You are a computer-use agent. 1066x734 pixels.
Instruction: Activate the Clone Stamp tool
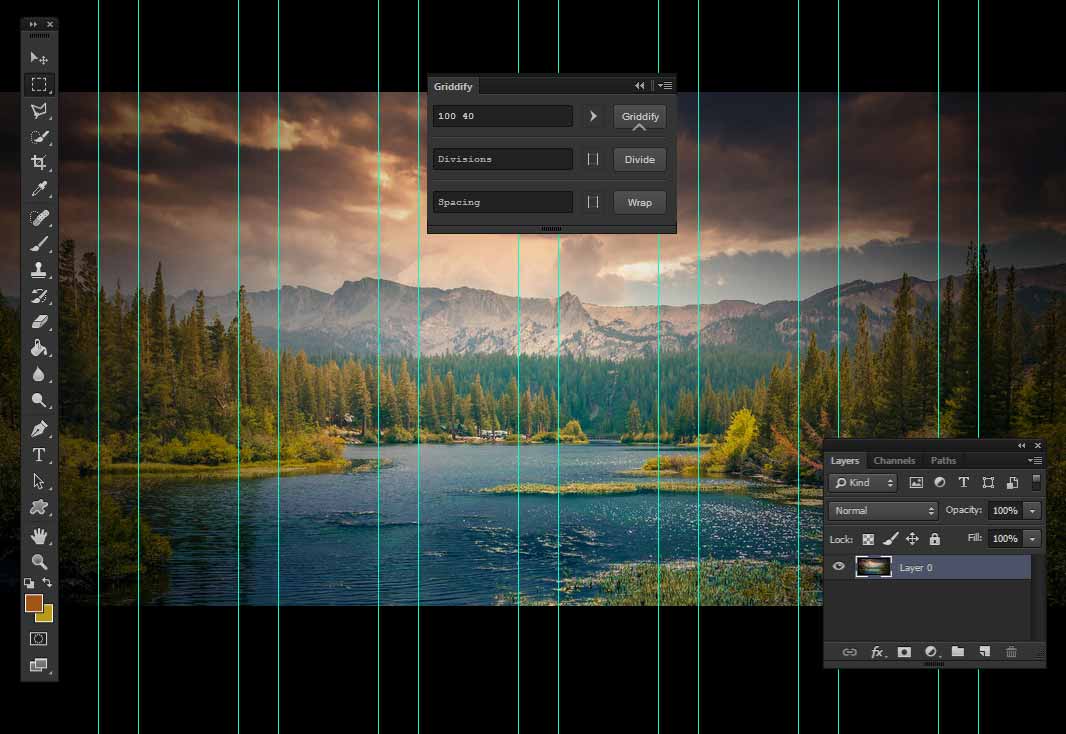pyautogui.click(x=40, y=268)
